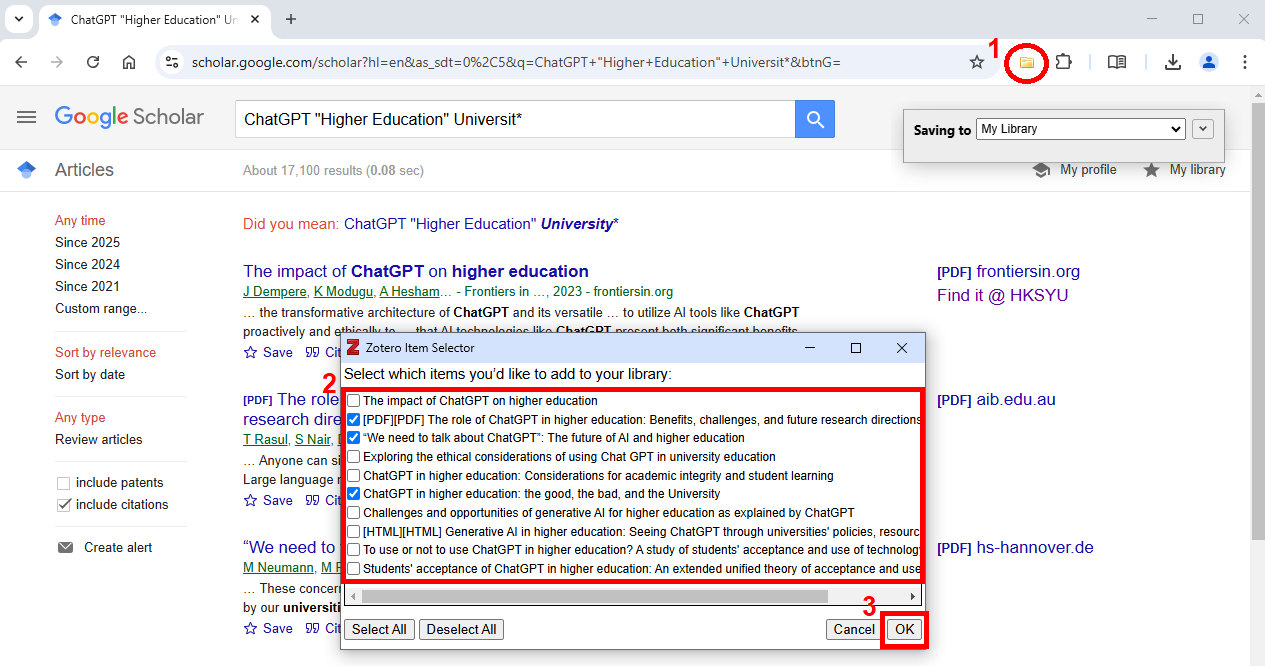Select 'Since 2024' time filter
This screenshot has height=666, width=1265.
coord(87,264)
